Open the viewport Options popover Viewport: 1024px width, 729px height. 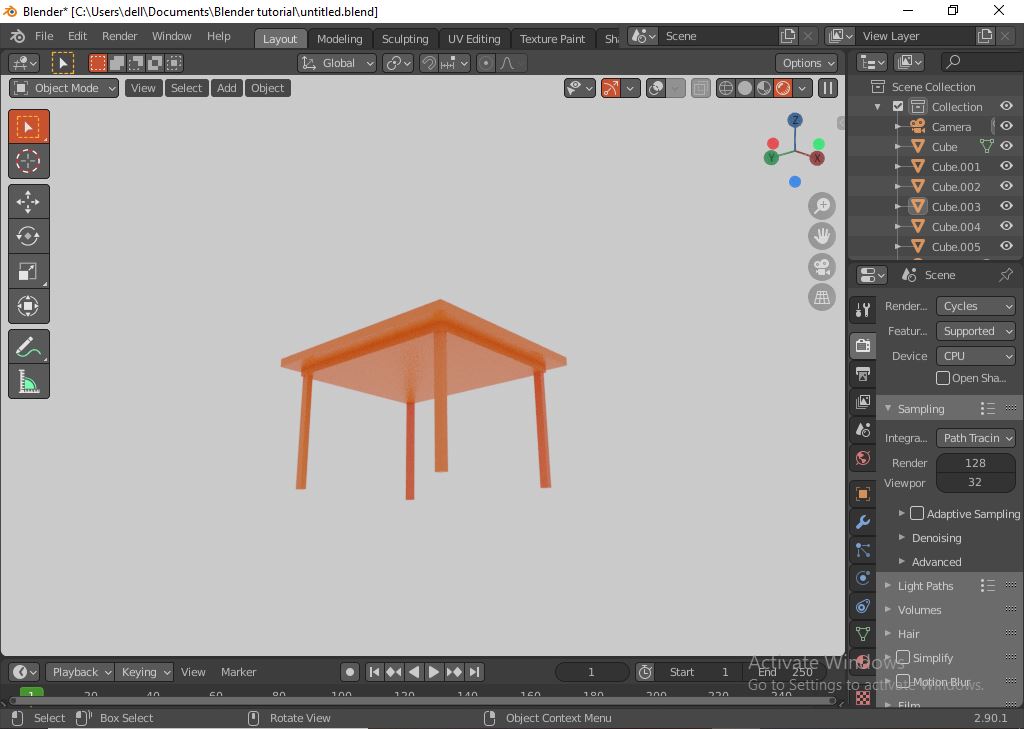[806, 62]
